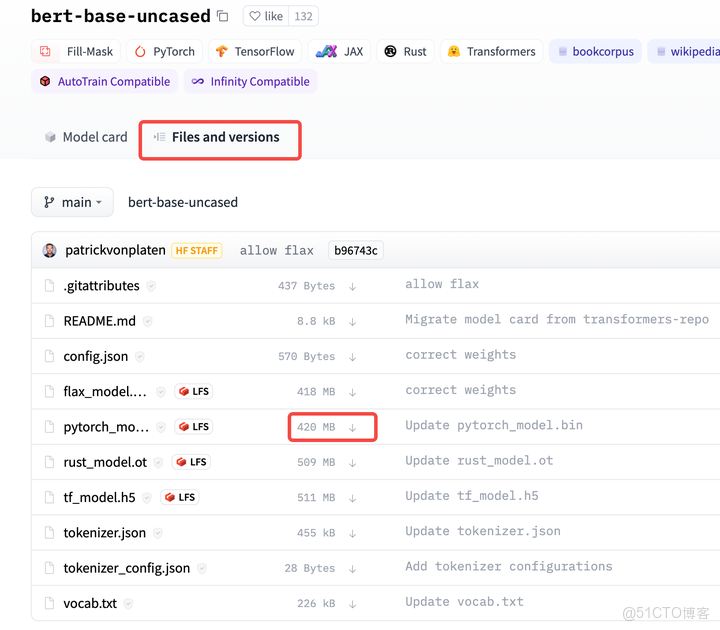The height and width of the screenshot is (630, 720).
Task: Click the safety check icon beside README.md
Action: (148, 321)
